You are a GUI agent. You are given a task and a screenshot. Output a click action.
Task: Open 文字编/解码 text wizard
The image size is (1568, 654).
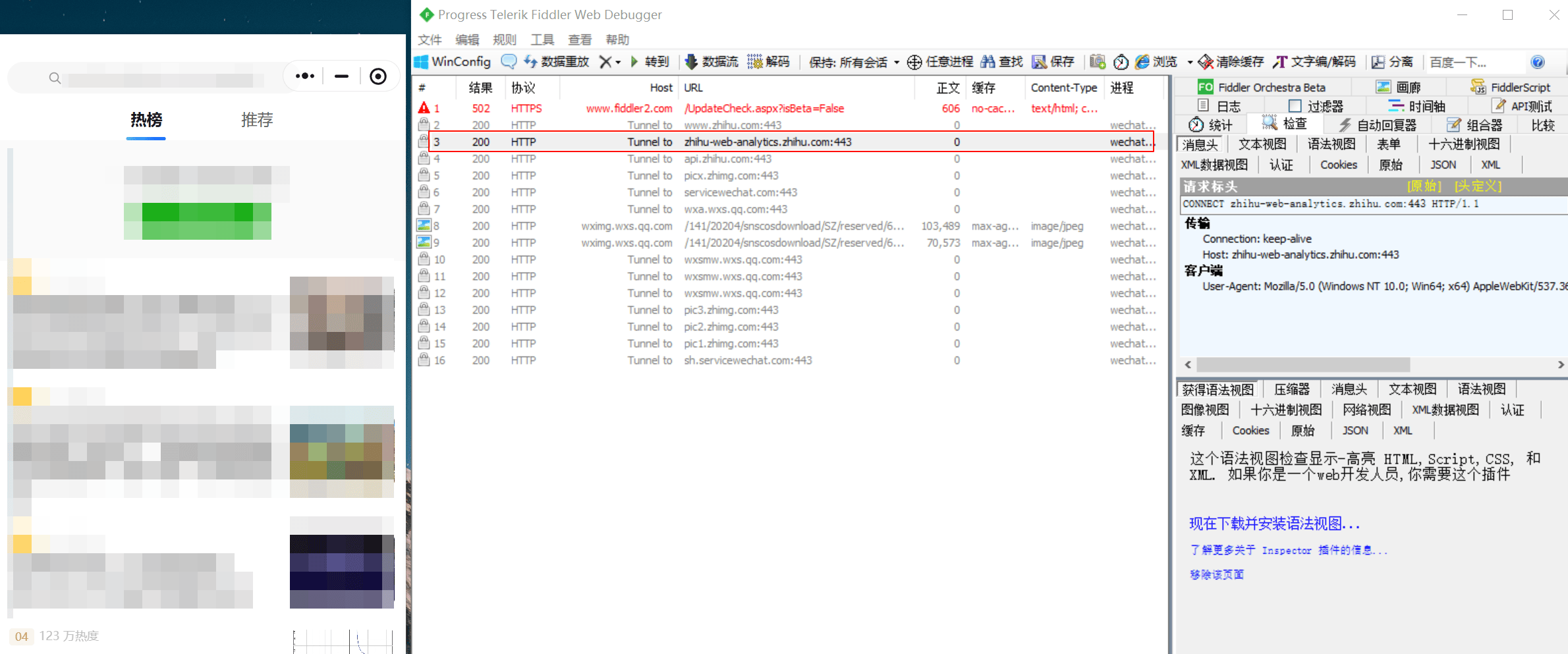point(1314,62)
